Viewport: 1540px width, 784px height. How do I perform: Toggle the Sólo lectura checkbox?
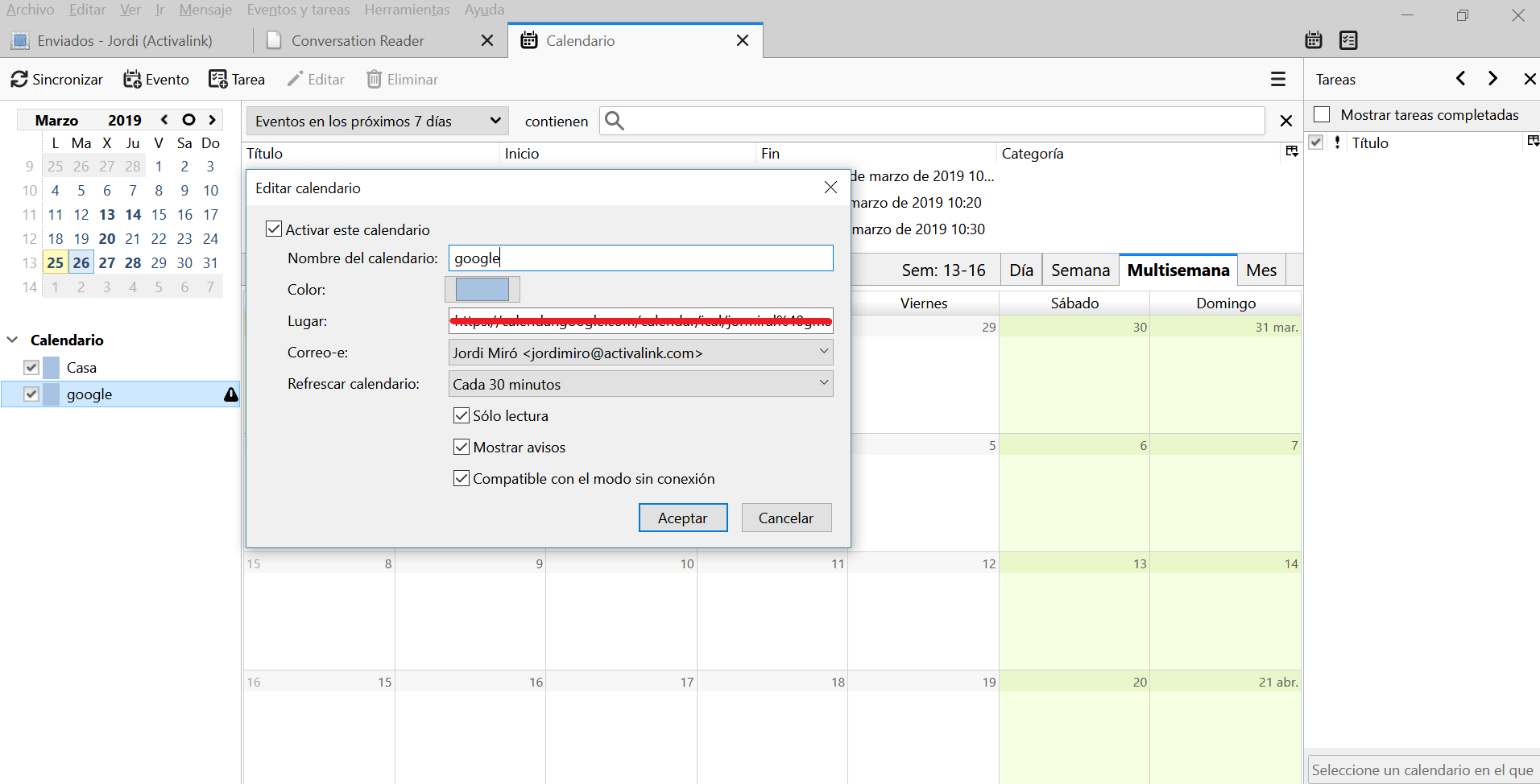coord(462,415)
